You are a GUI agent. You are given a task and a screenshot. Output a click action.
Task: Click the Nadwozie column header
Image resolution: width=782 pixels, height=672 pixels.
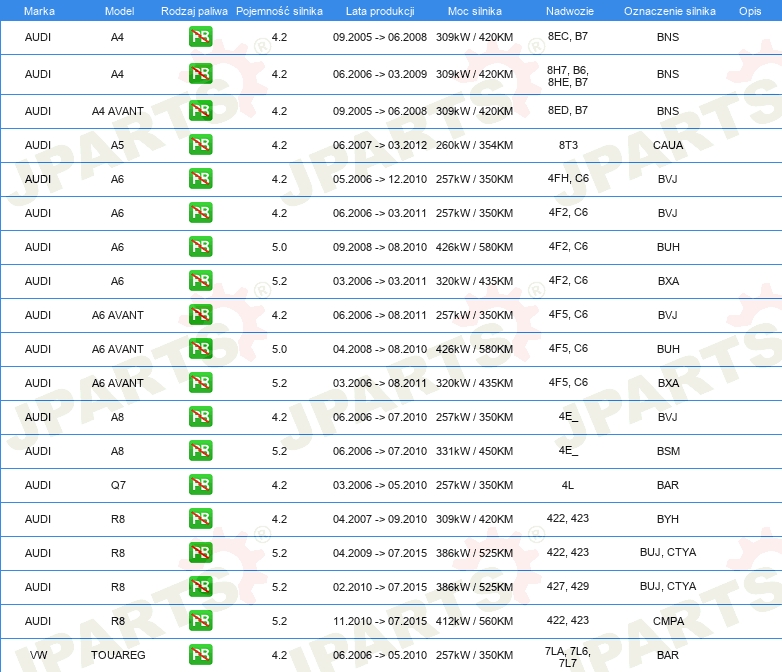(570, 11)
